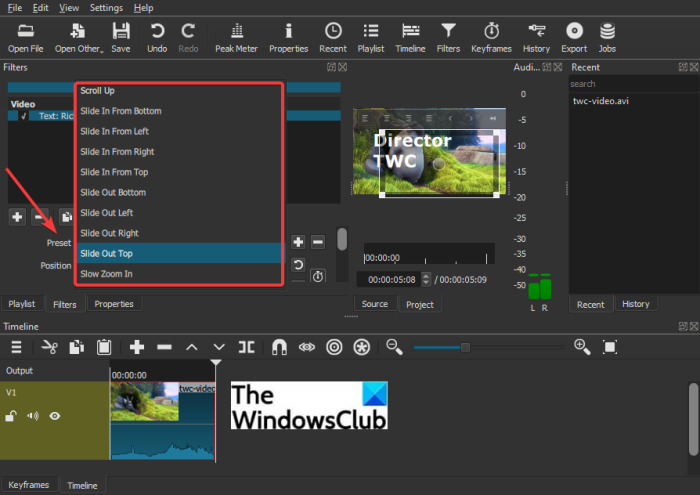Viewport: 700px width, 495px height.
Task: Switch to the Source tab
Action: coord(375,304)
